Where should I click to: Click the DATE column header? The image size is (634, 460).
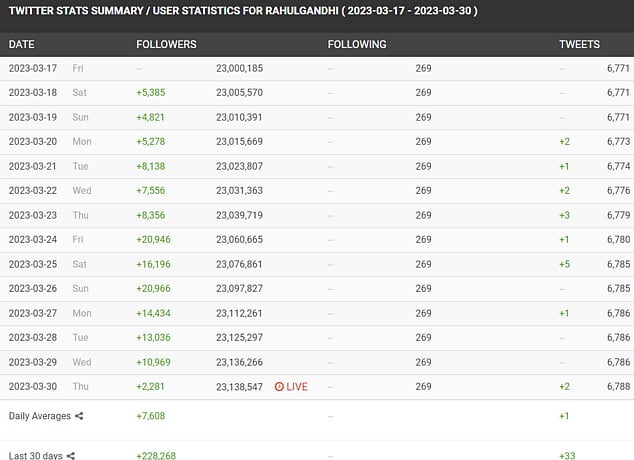point(21,44)
